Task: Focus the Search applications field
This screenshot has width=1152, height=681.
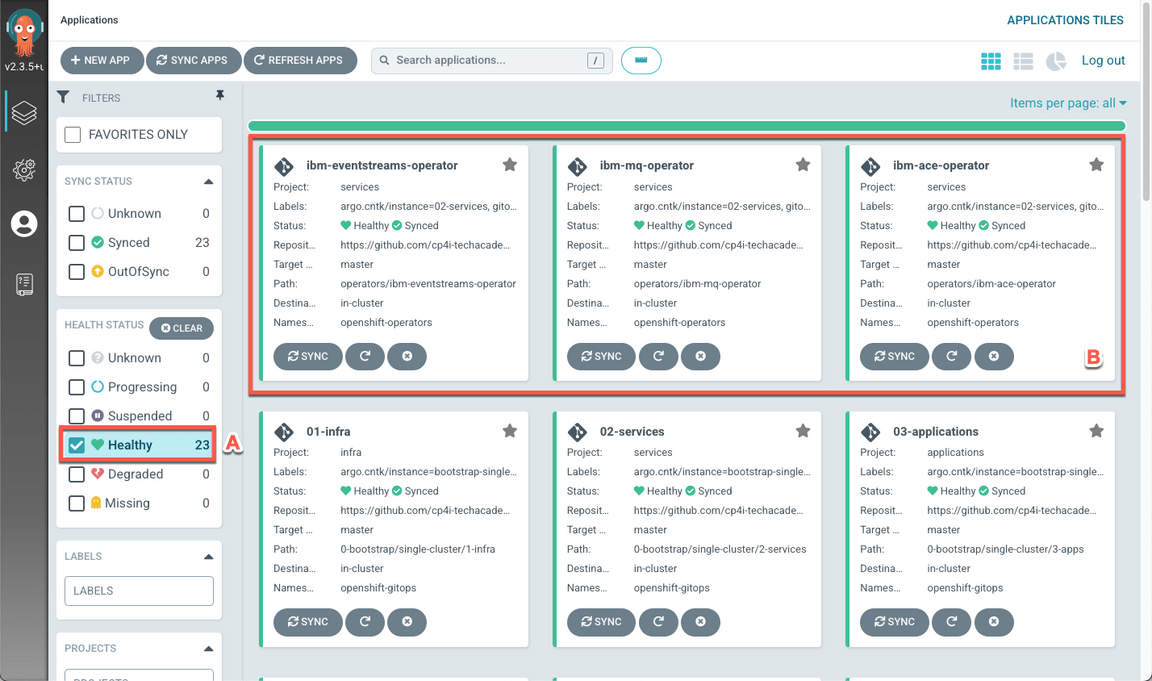Action: point(488,60)
